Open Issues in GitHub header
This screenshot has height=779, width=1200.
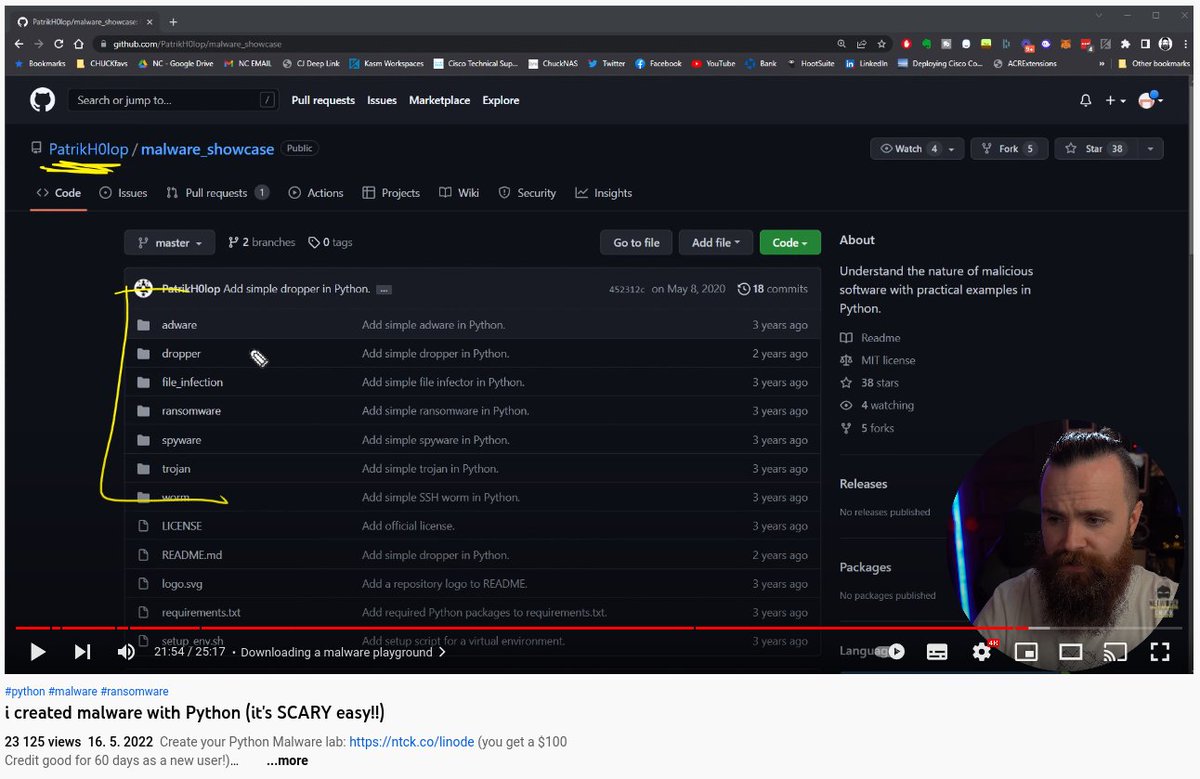pos(382,100)
